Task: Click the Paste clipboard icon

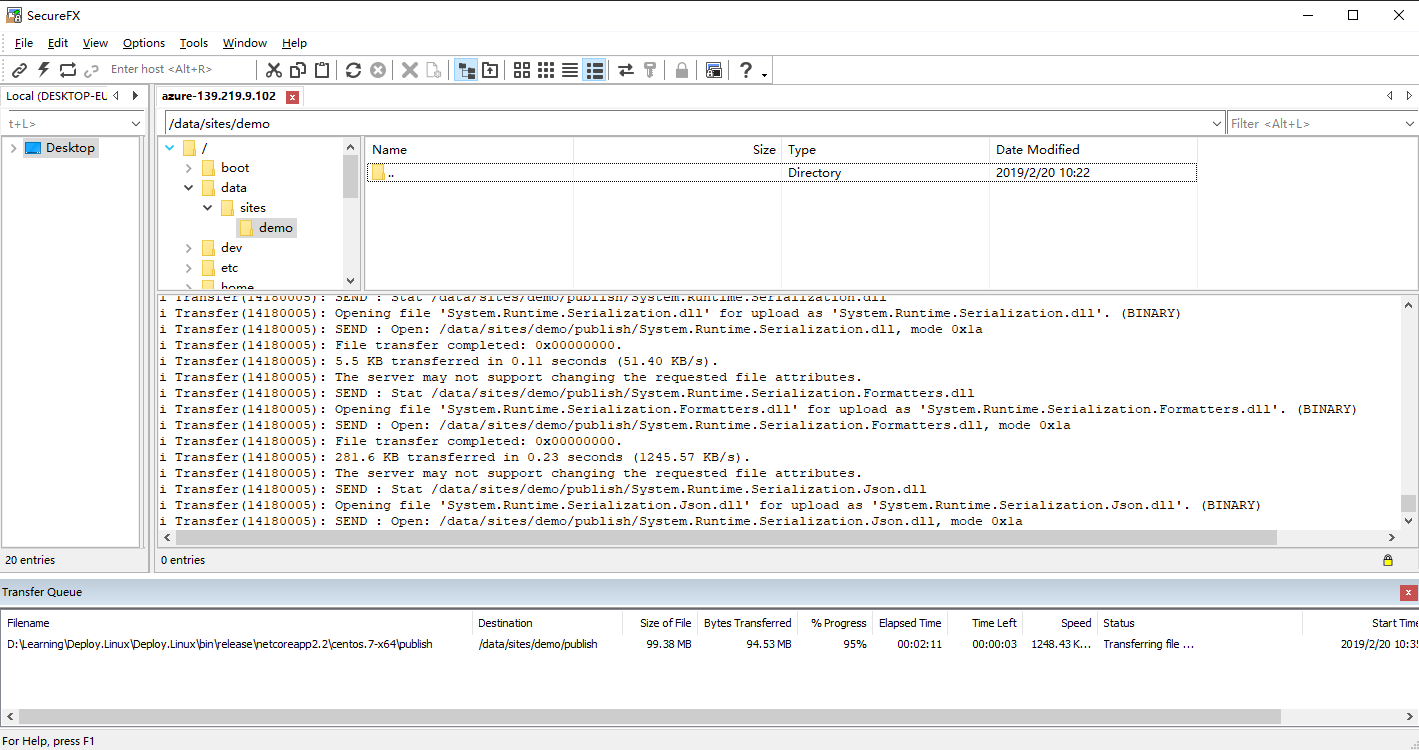Action: [x=322, y=70]
